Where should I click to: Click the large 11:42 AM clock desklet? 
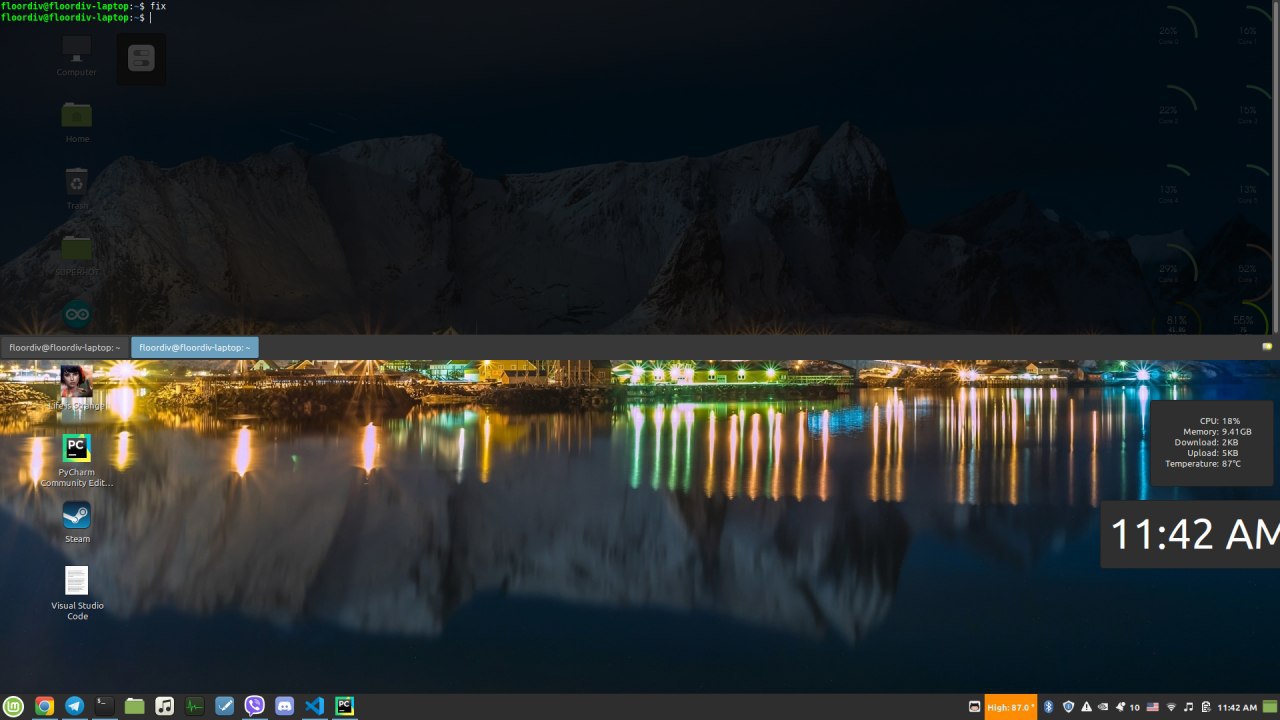1192,534
